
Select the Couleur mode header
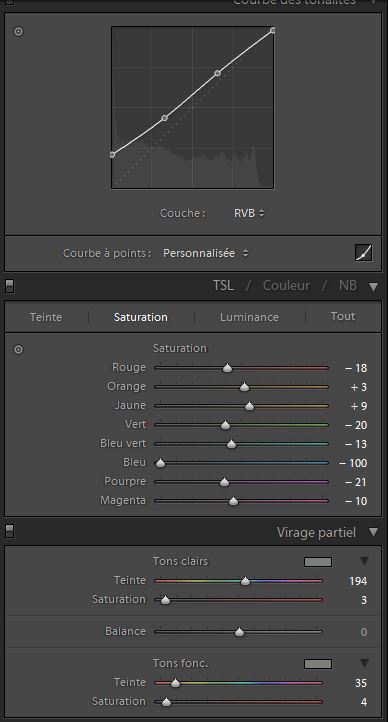pyautogui.click(x=286, y=285)
